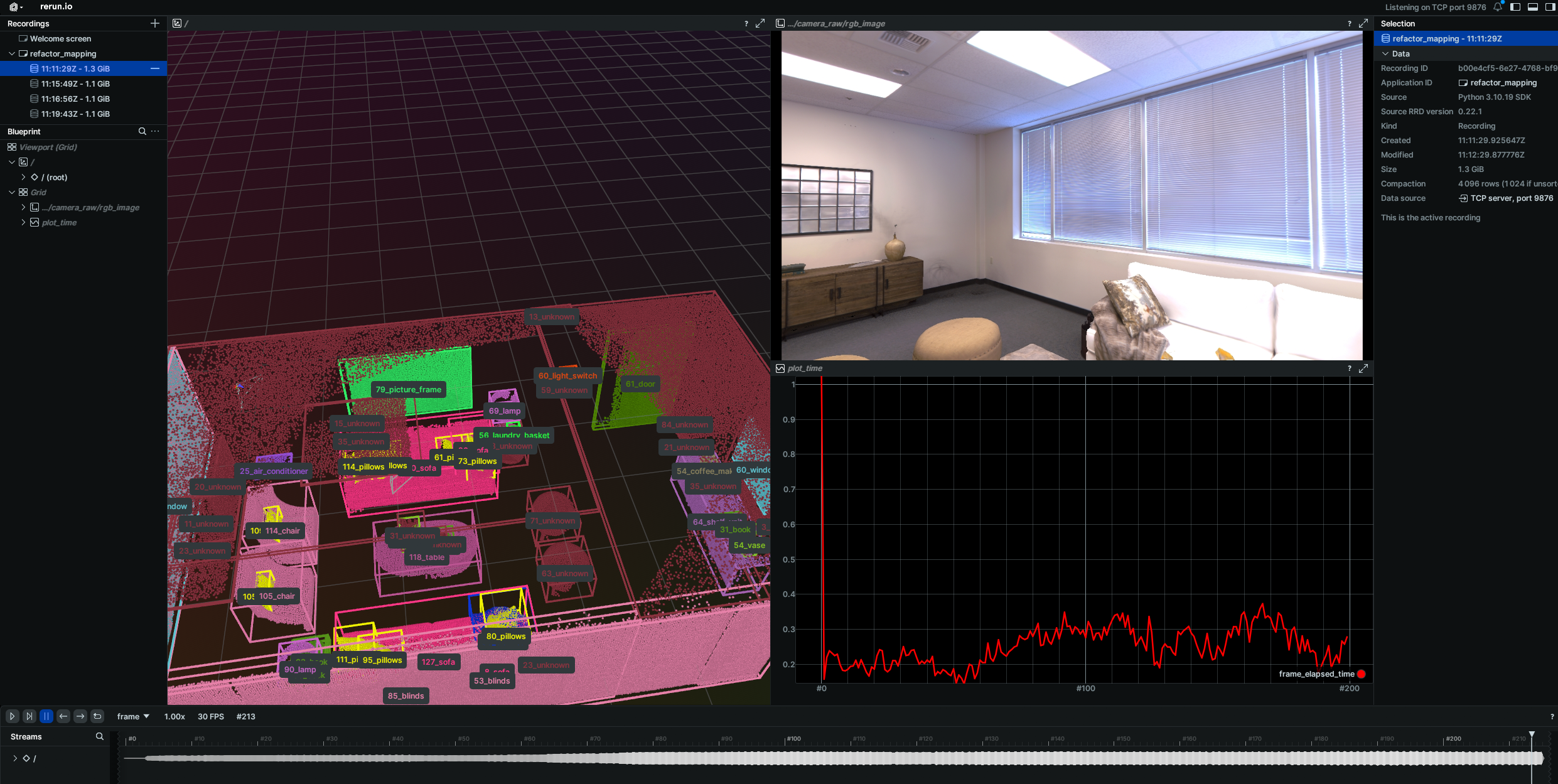This screenshot has width=1558, height=784.
Task: Open the frame timeline dropdown
Action: 133,716
